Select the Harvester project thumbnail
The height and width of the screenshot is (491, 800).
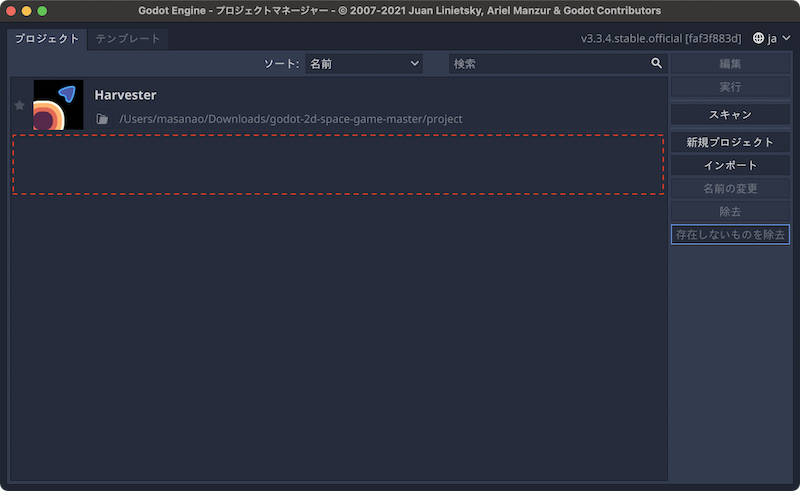click(58, 105)
